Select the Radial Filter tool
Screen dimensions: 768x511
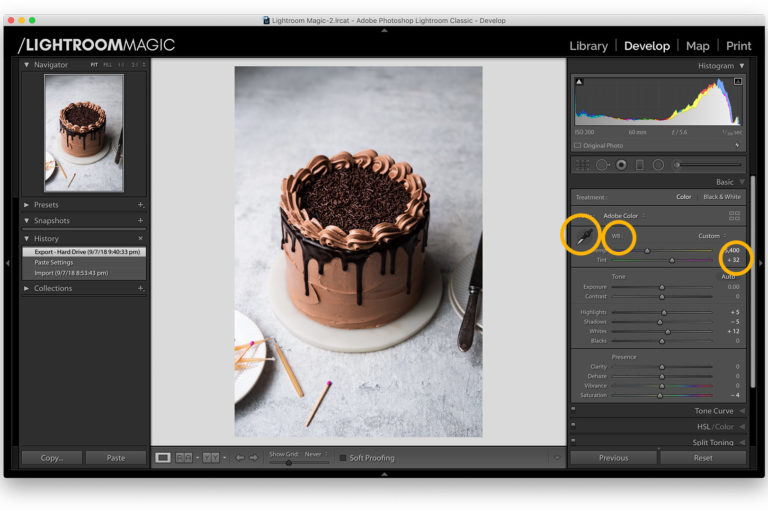[x=658, y=165]
